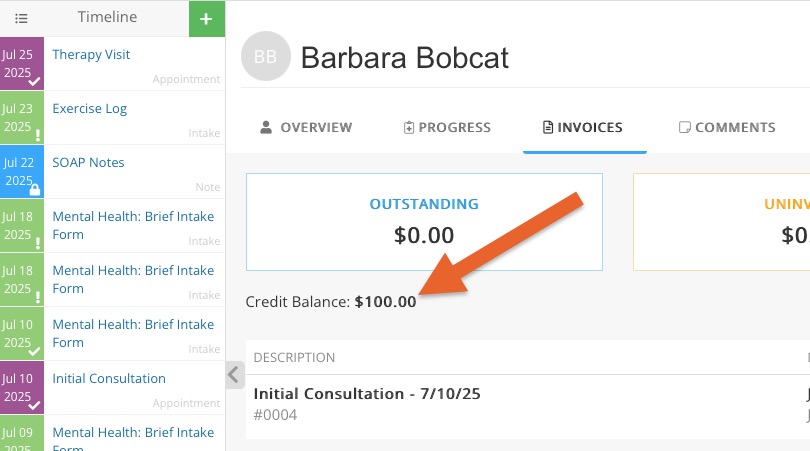
Task: Click the Jul 23 green date marker
Action: (x=22, y=118)
